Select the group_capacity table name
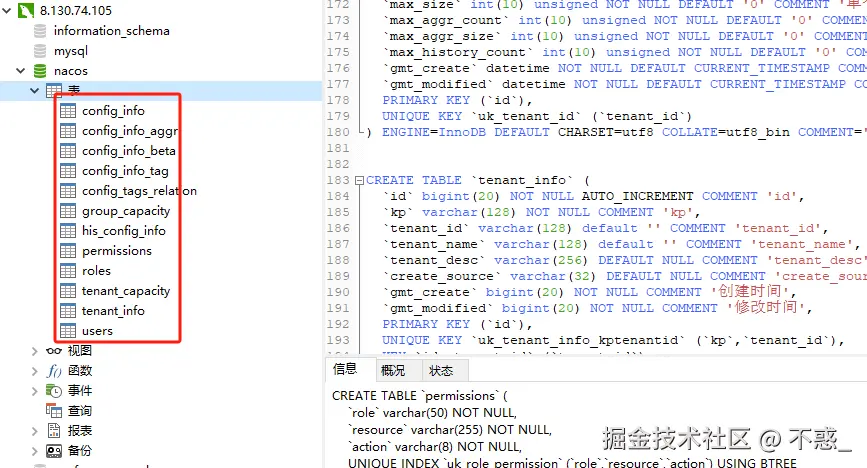 (x=126, y=211)
